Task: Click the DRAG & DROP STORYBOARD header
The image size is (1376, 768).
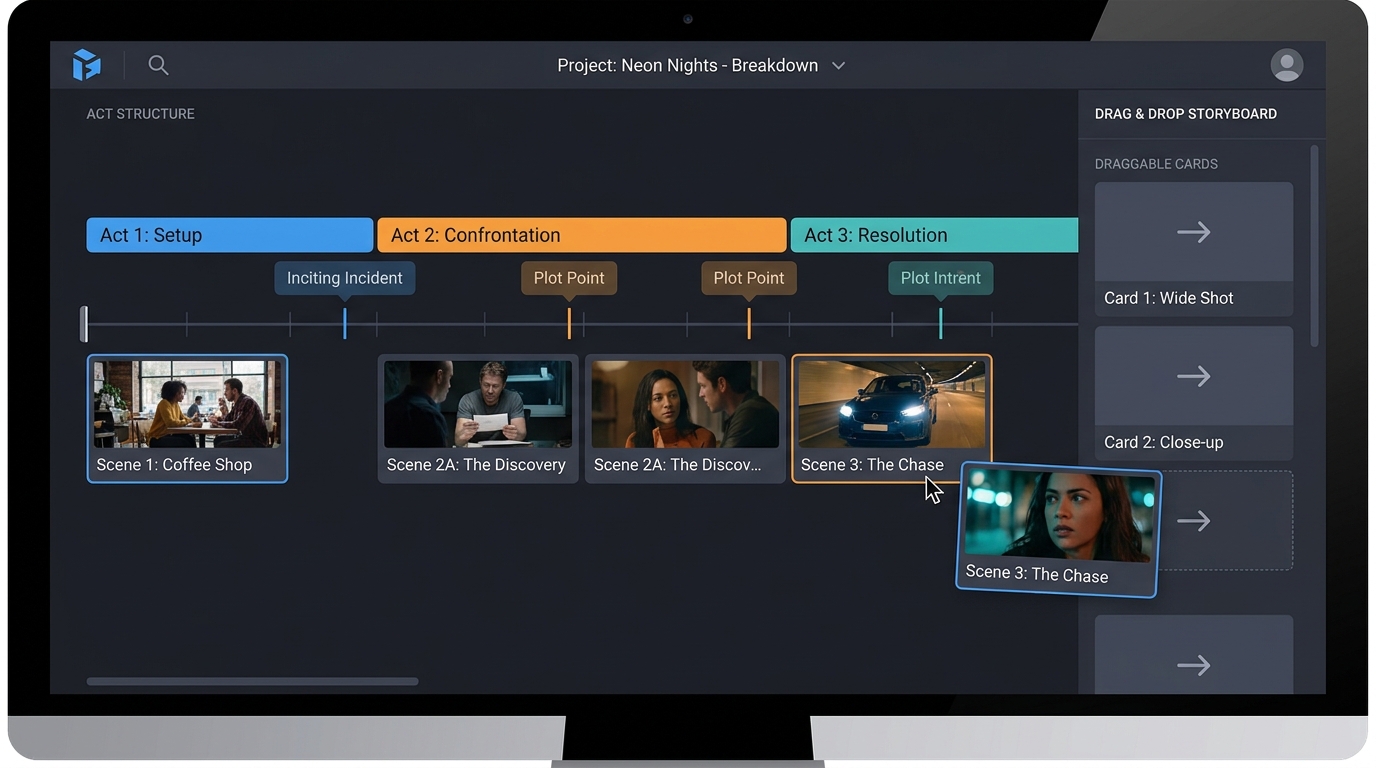Action: tap(1186, 114)
